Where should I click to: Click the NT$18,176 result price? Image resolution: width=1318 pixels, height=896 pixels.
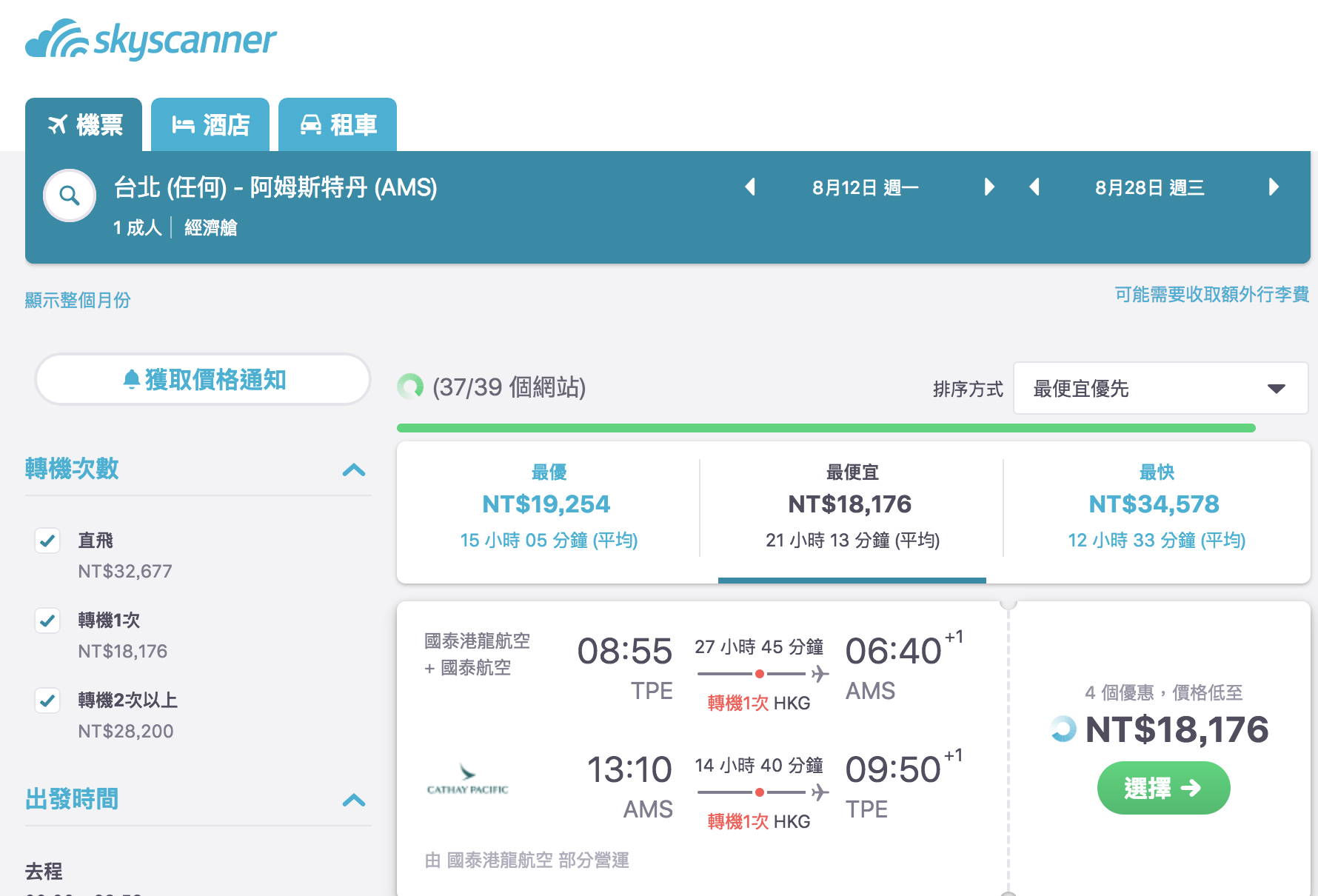[x=1177, y=730]
